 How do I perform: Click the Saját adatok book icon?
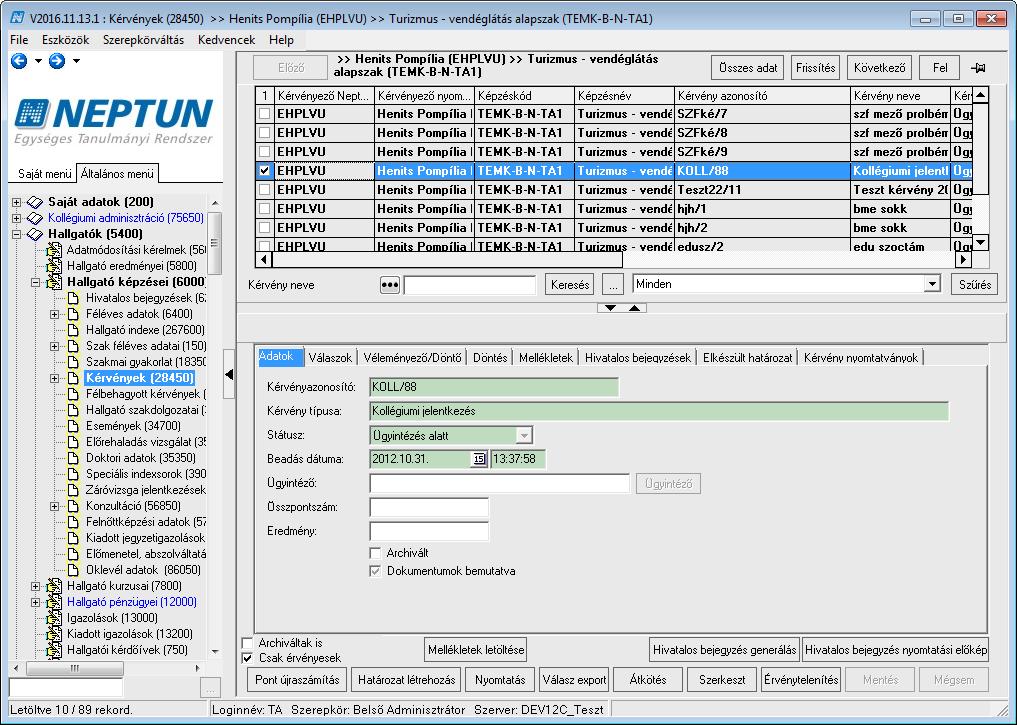point(35,202)
